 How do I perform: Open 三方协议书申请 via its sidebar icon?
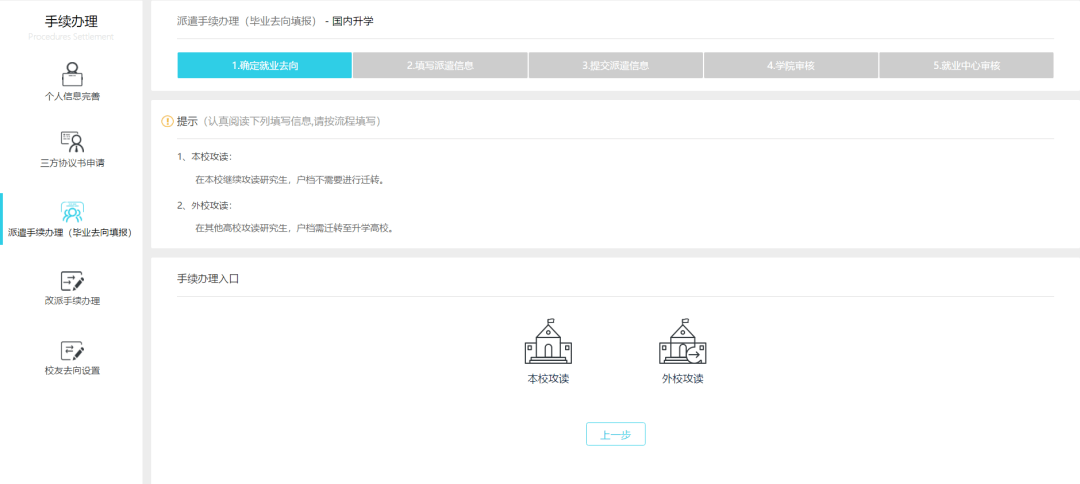pos(72,142)
